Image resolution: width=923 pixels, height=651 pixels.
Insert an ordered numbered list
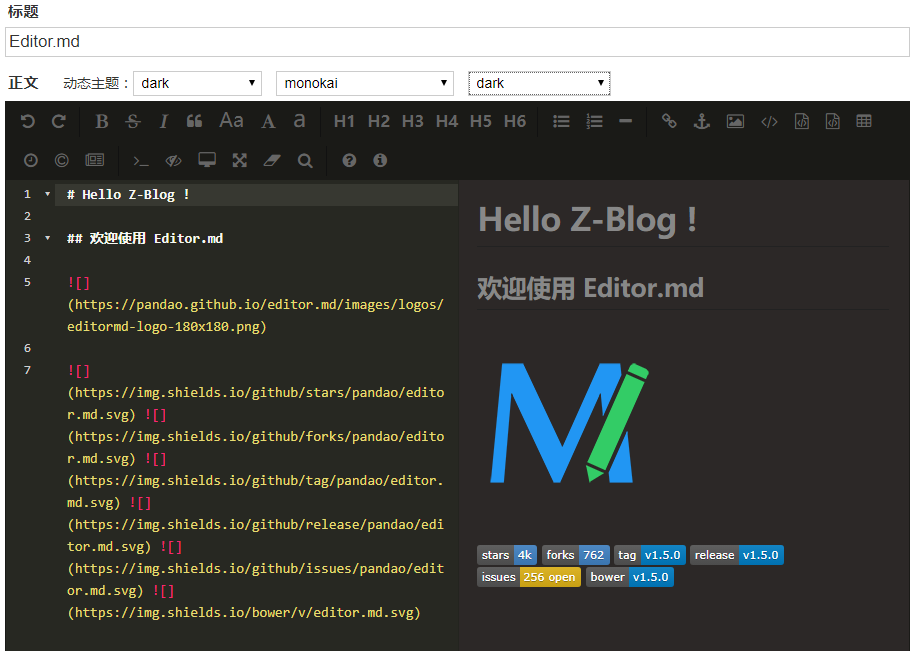(x=595, y=121)
